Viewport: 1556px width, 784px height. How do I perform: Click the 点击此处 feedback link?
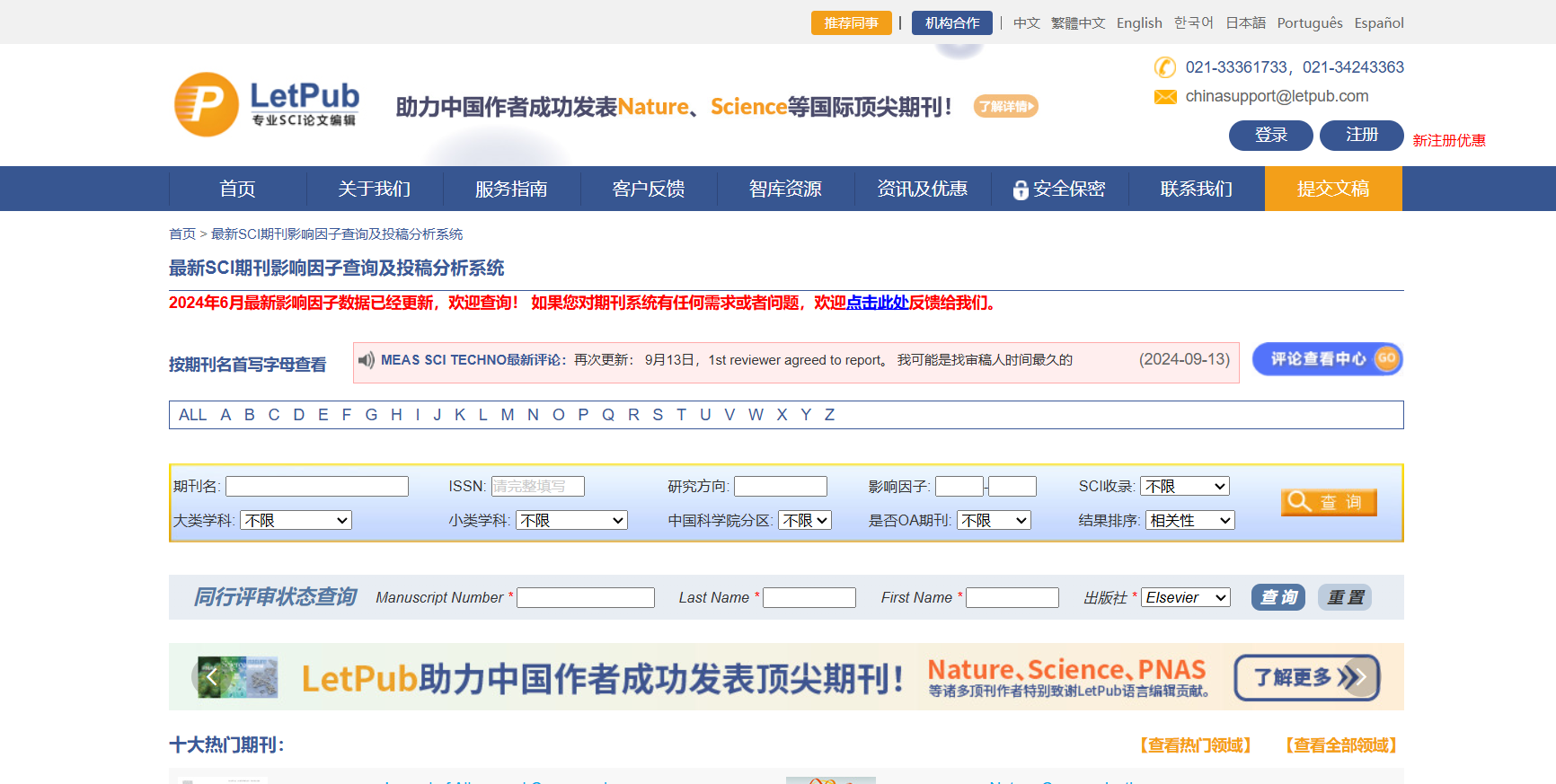(x=878, y=303)
